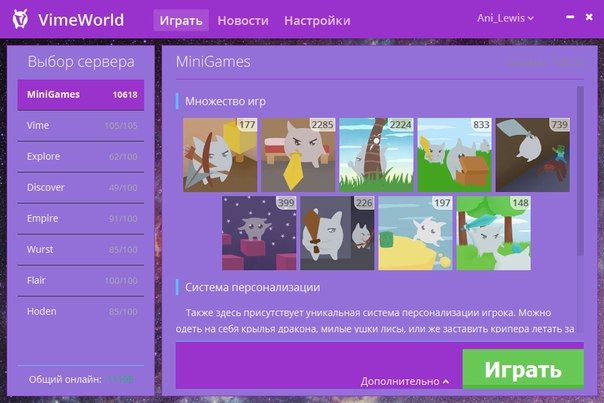Expand the Ani_Lewis account dropdown
Screen dimensions: 604x403
pyautogui.click(x=505, y=18)
